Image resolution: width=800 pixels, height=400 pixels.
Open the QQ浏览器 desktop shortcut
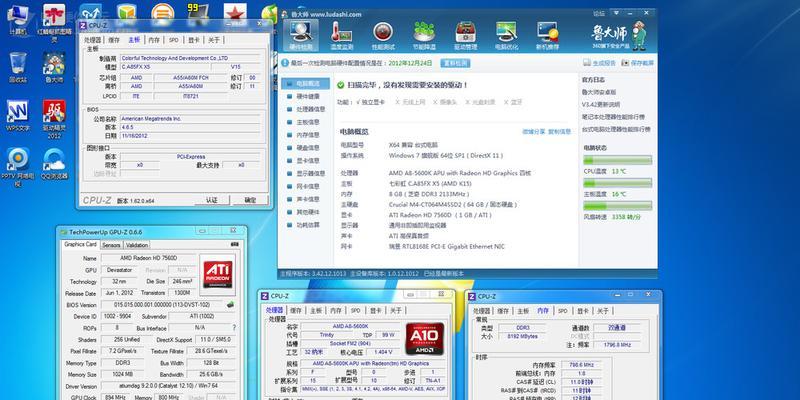click(x=54, y=164)
